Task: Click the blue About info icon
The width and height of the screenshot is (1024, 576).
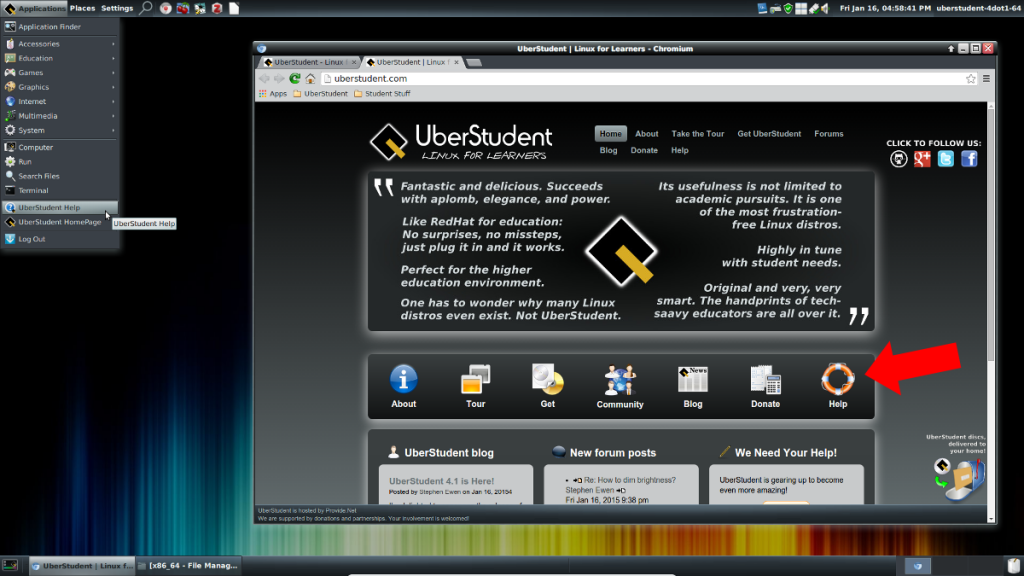Action: [403, 380]
